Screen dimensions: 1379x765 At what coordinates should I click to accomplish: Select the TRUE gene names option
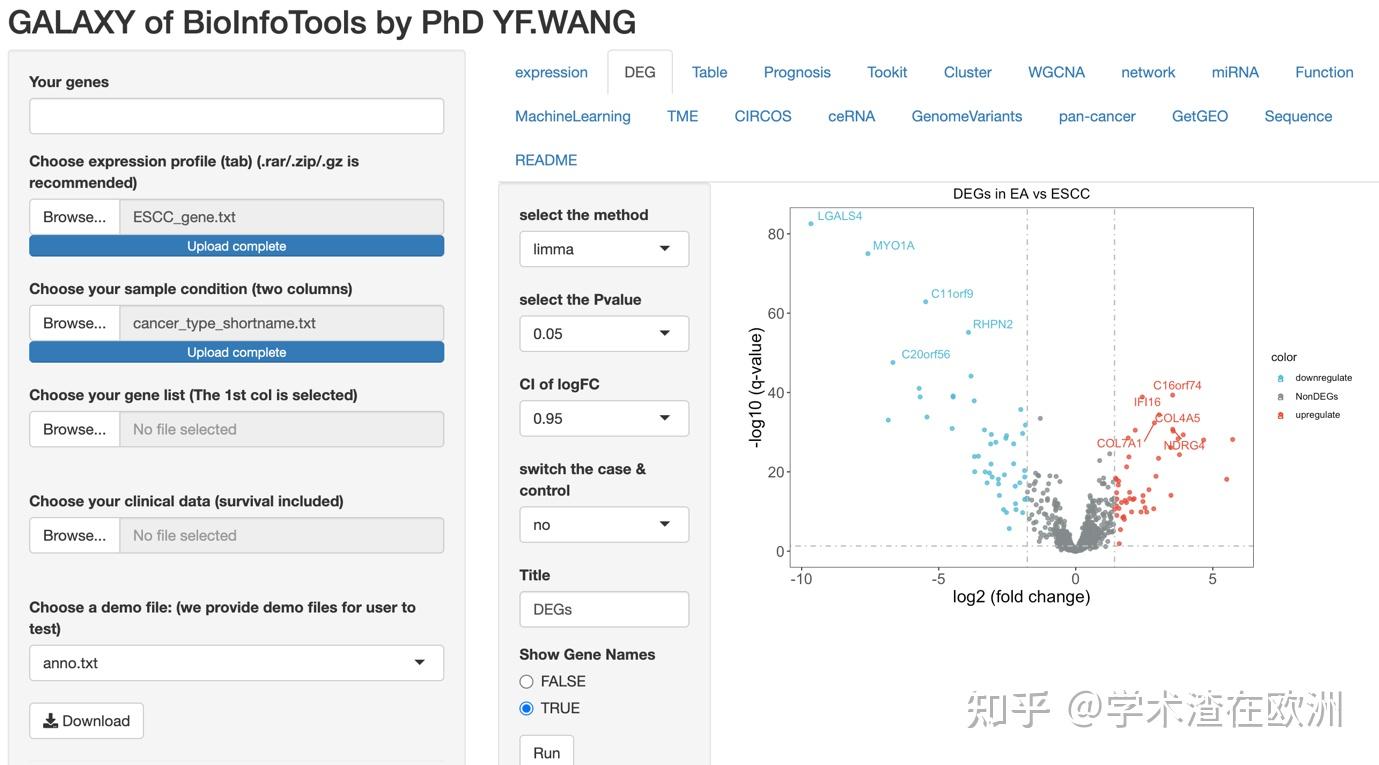pos(526,709)
